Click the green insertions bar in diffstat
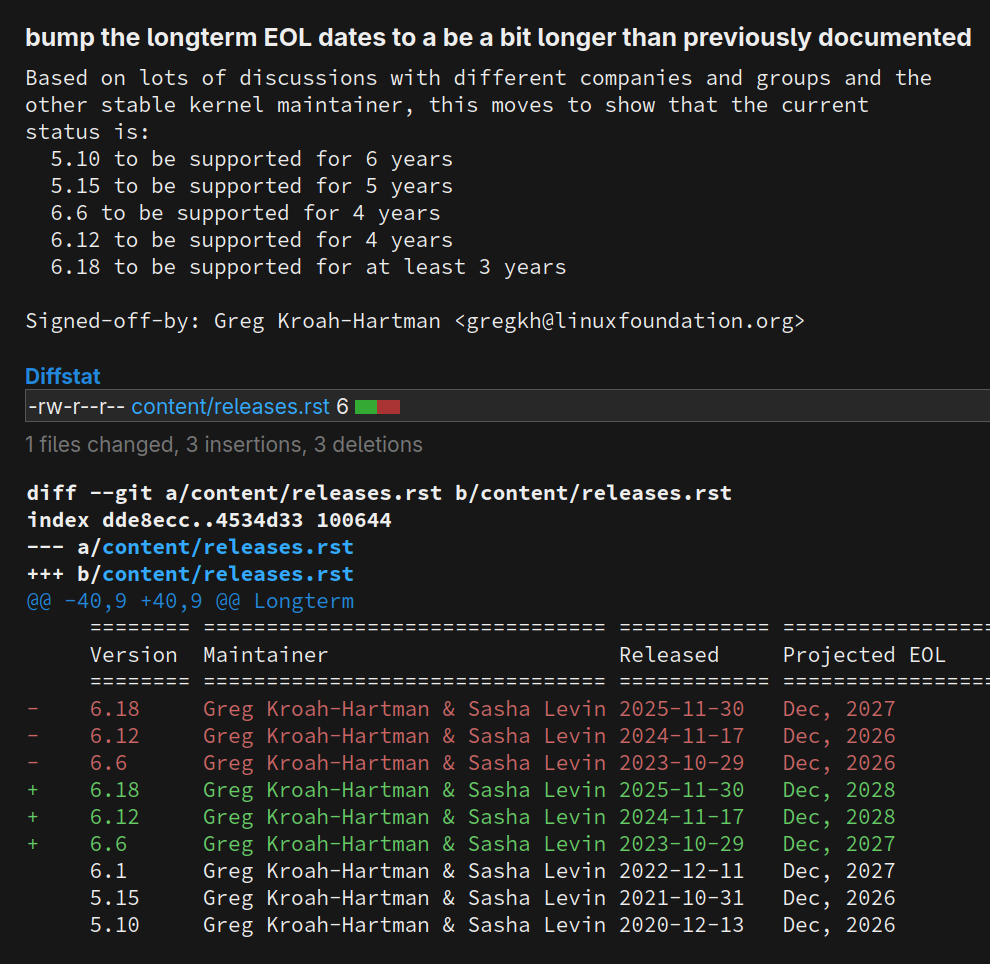The width and height of the screenshot is (990, 964). click(366, 406)
